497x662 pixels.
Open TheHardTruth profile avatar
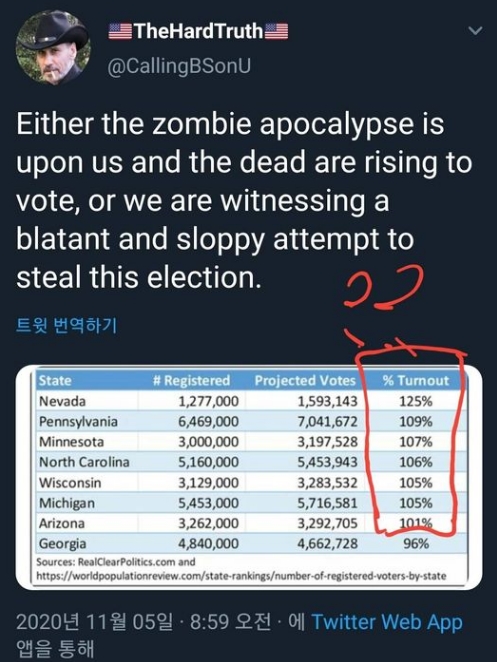tap(53, 48)
